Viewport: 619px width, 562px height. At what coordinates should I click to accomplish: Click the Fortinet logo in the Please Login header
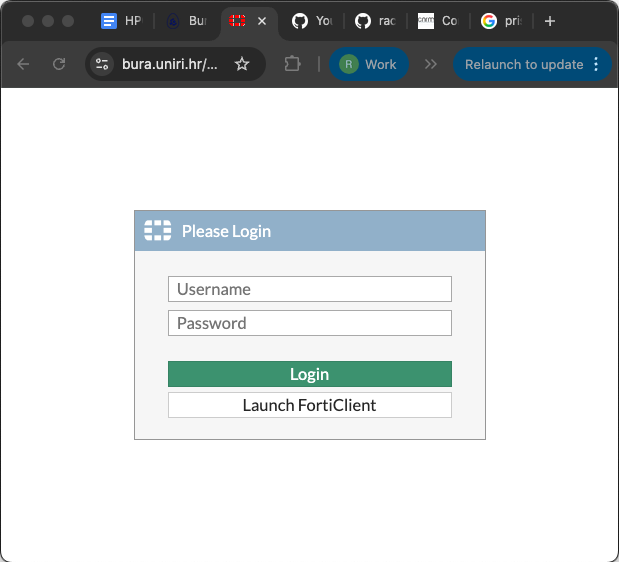pos(158,230)
